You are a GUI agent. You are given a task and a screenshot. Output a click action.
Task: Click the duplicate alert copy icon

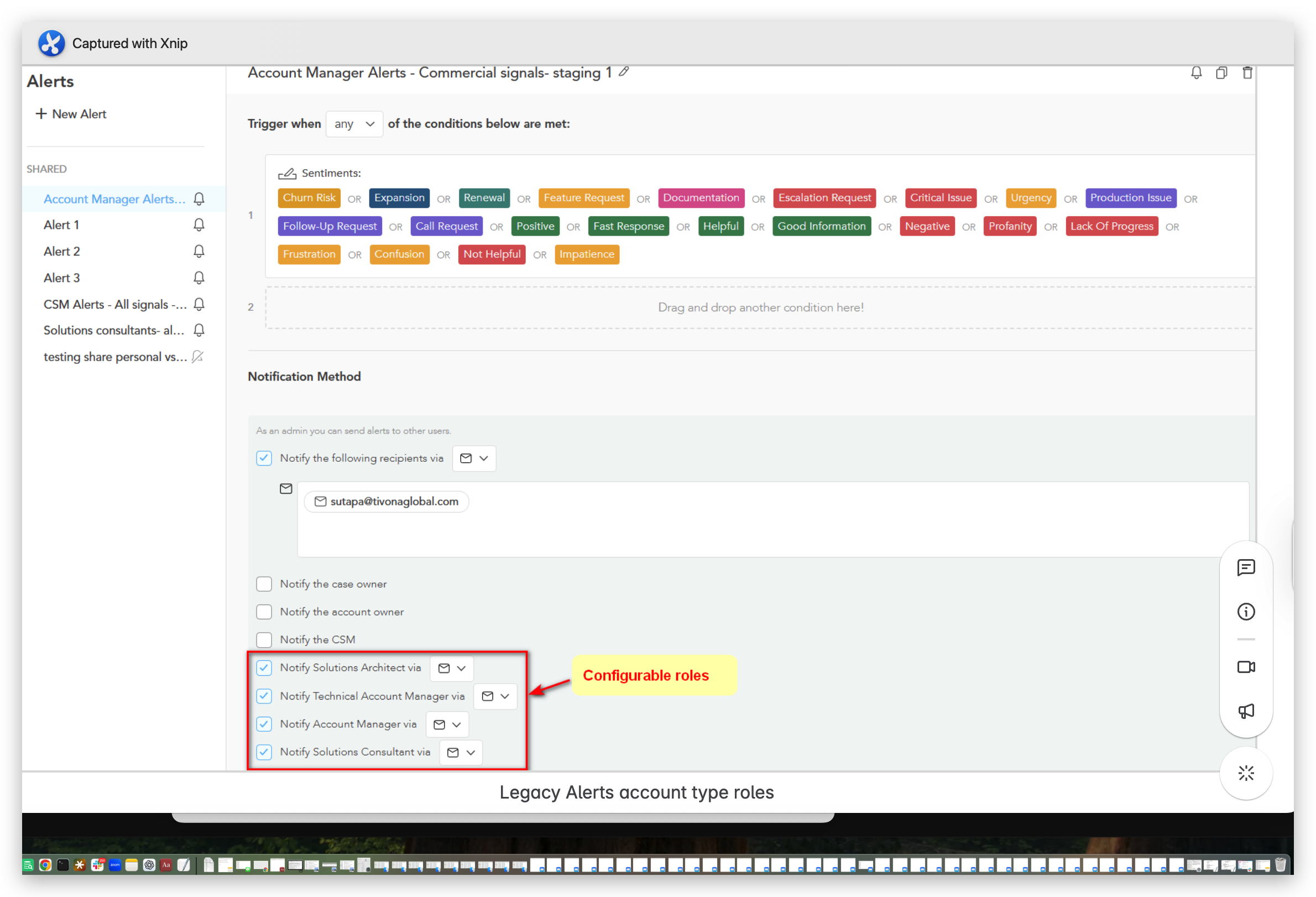click(x=1221, y=72)
